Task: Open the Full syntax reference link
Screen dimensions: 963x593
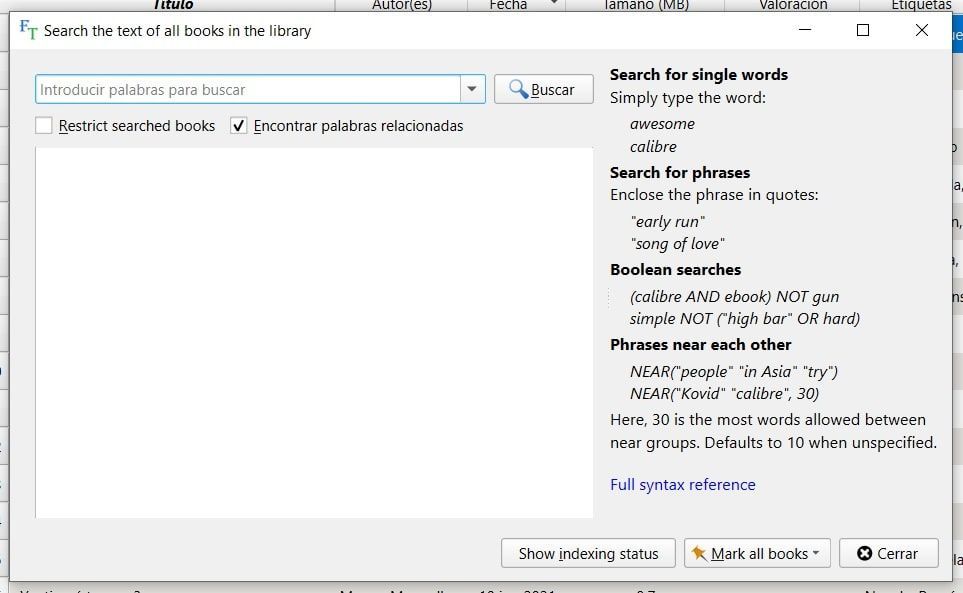Action: [x=682, y=484]
